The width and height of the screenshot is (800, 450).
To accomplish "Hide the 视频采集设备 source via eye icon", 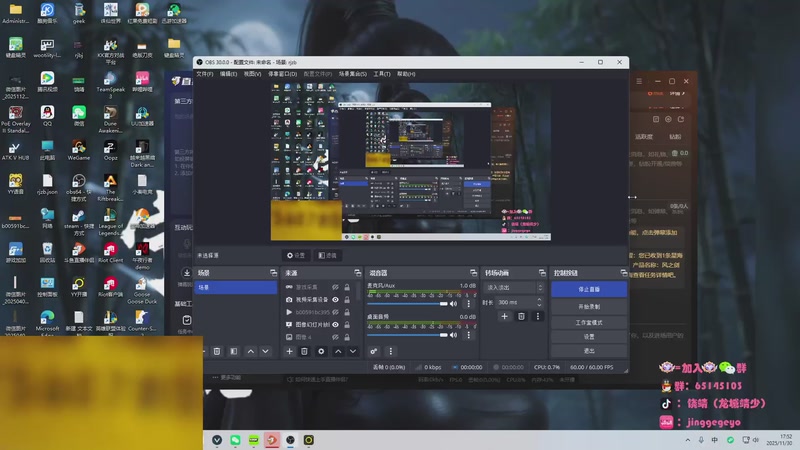I will [335, 299].
